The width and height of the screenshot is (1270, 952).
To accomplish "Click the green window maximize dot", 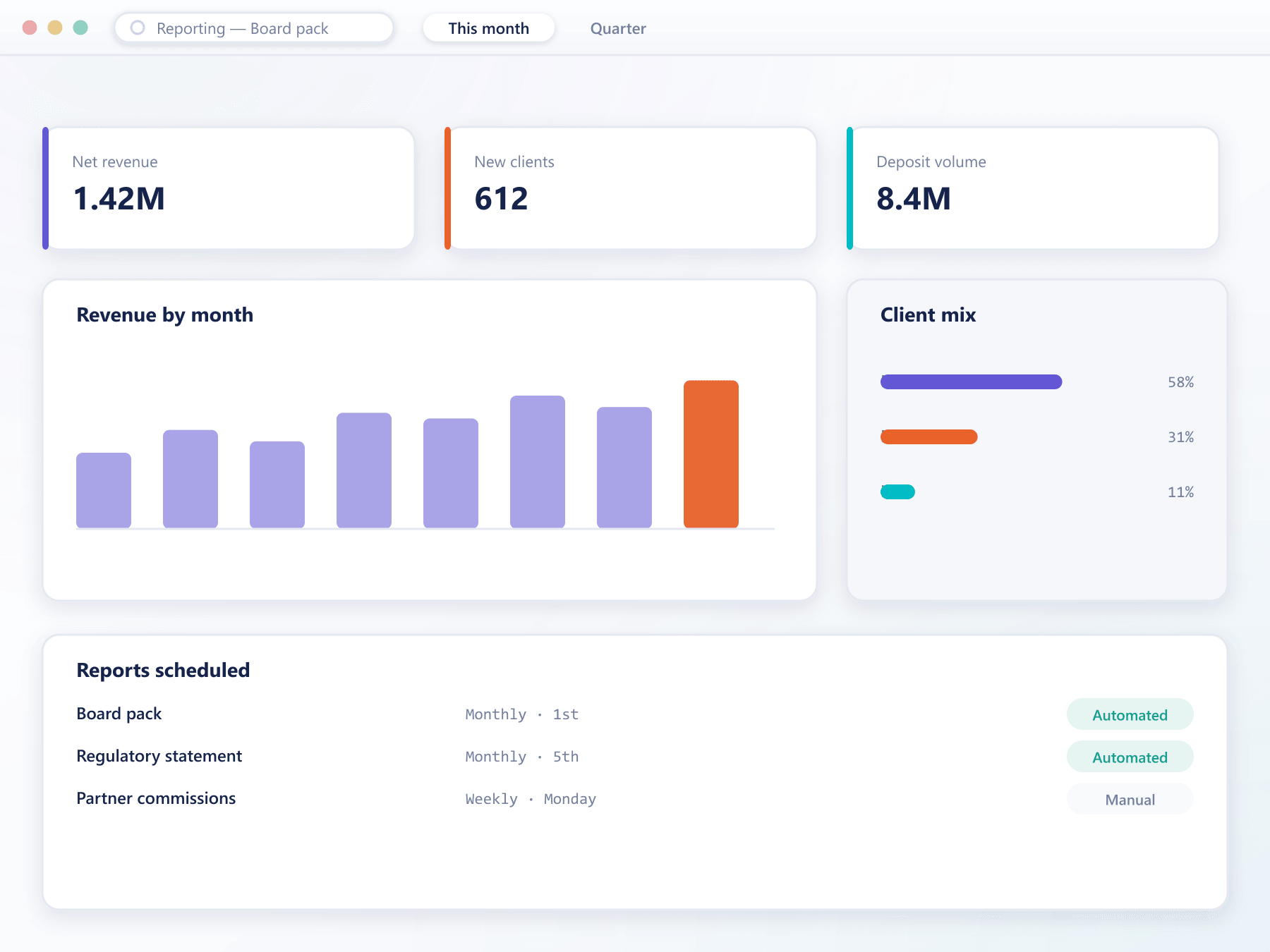I will pyautogui.click(x=80, y=28).
